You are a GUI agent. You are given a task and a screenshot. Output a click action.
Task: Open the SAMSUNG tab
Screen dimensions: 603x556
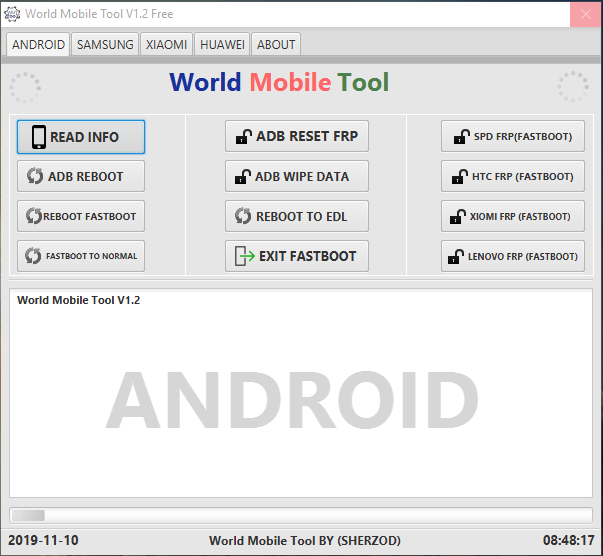pos(105,45)
